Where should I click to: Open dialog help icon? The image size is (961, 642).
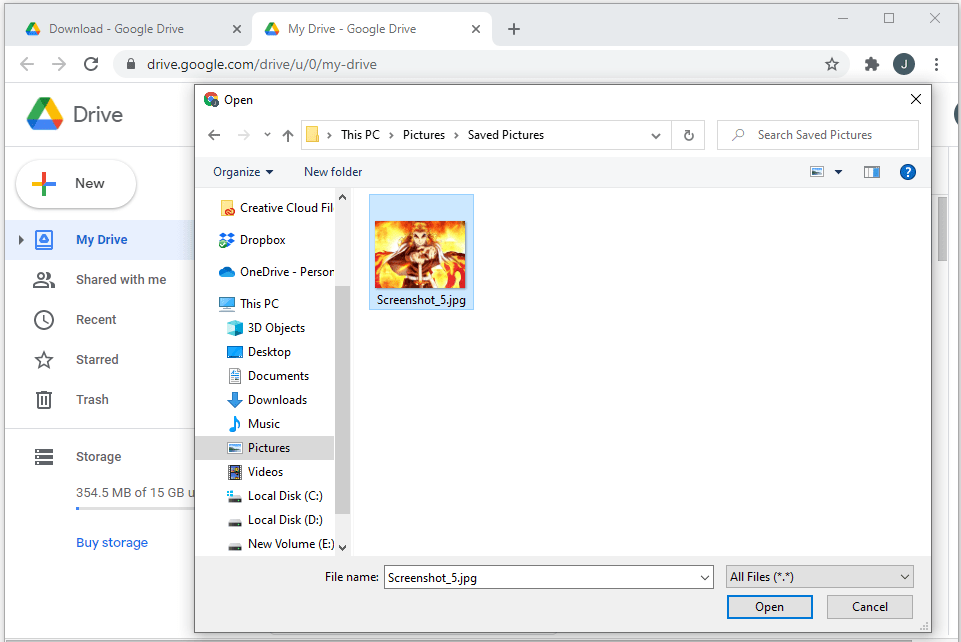[908, 172]
